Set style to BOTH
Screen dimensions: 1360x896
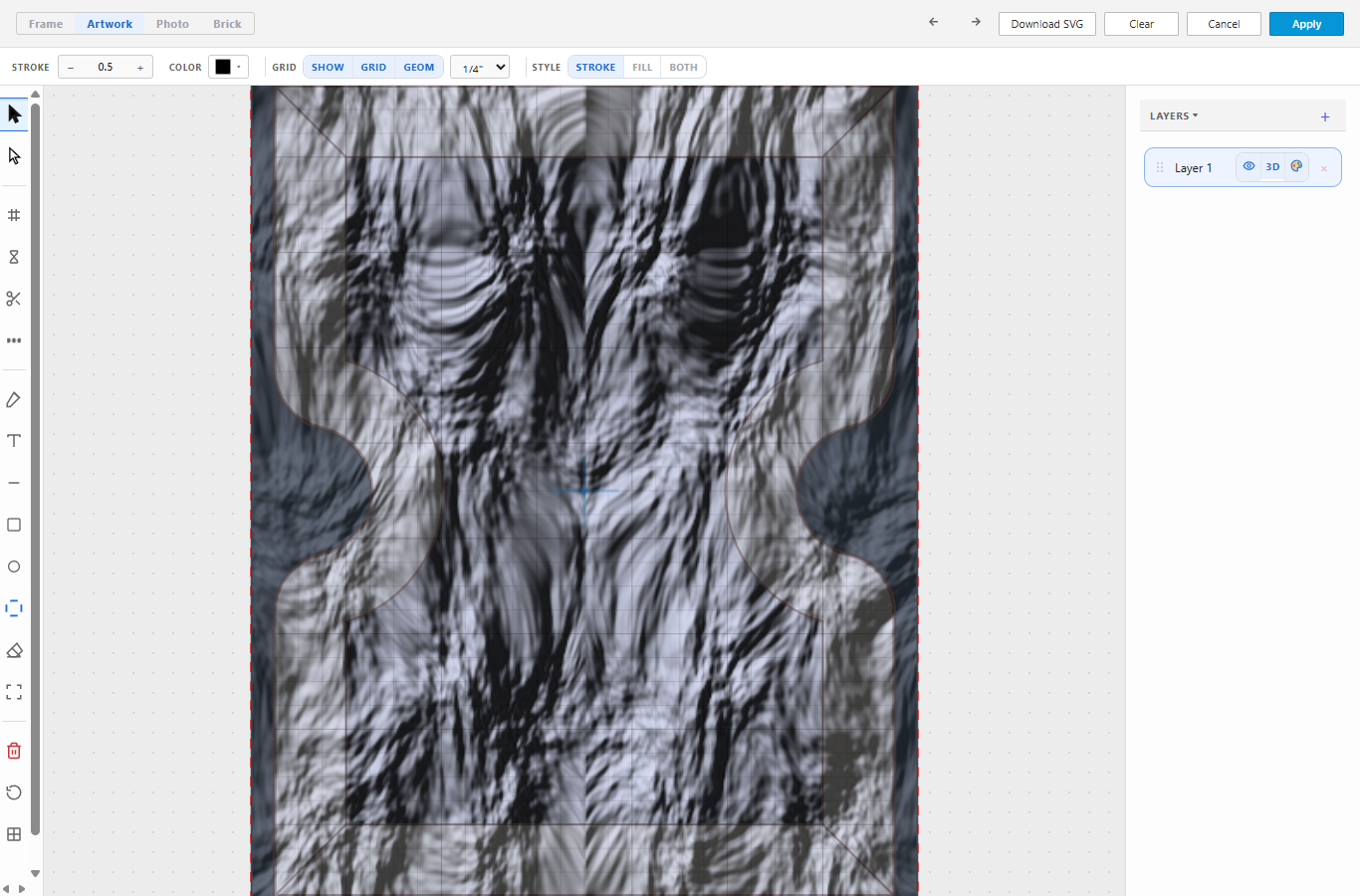pyautogui.click(x=684, y=67)
